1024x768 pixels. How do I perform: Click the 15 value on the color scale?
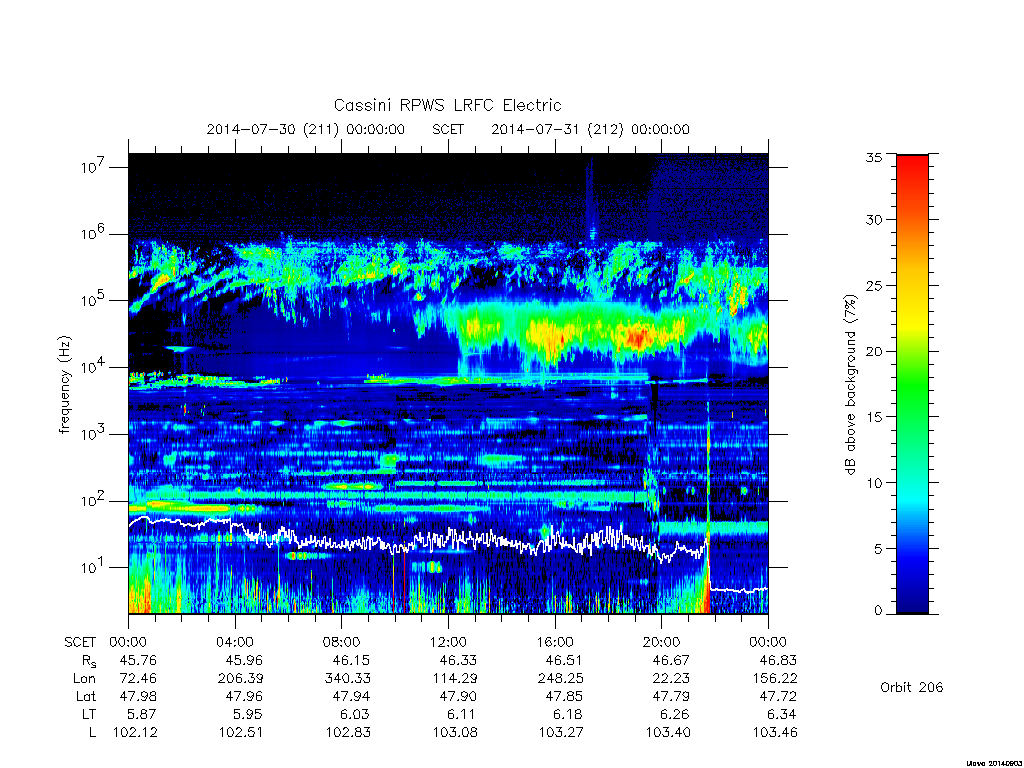pos(874,417)
